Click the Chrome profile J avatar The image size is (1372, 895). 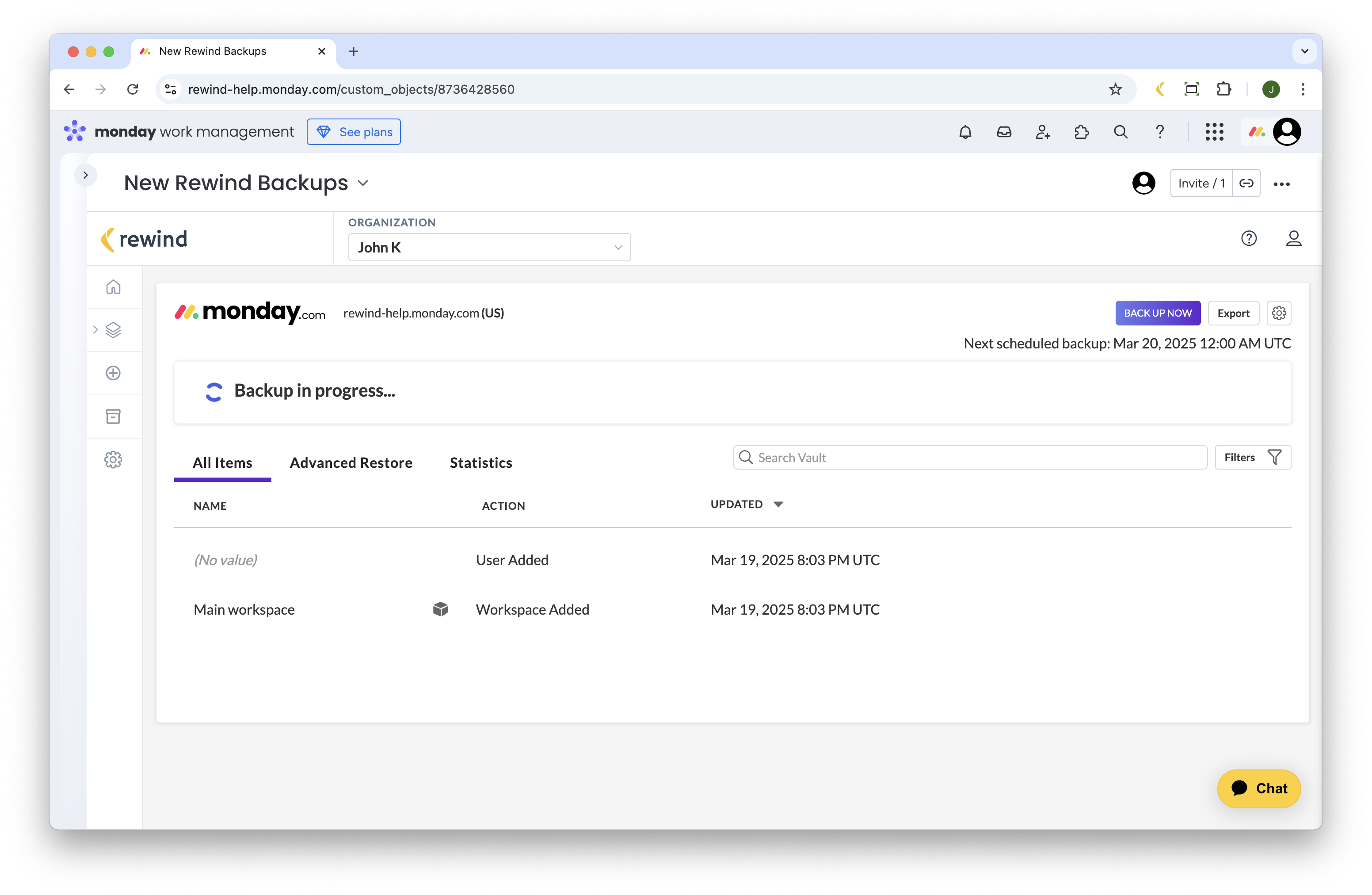[1270, 89]
